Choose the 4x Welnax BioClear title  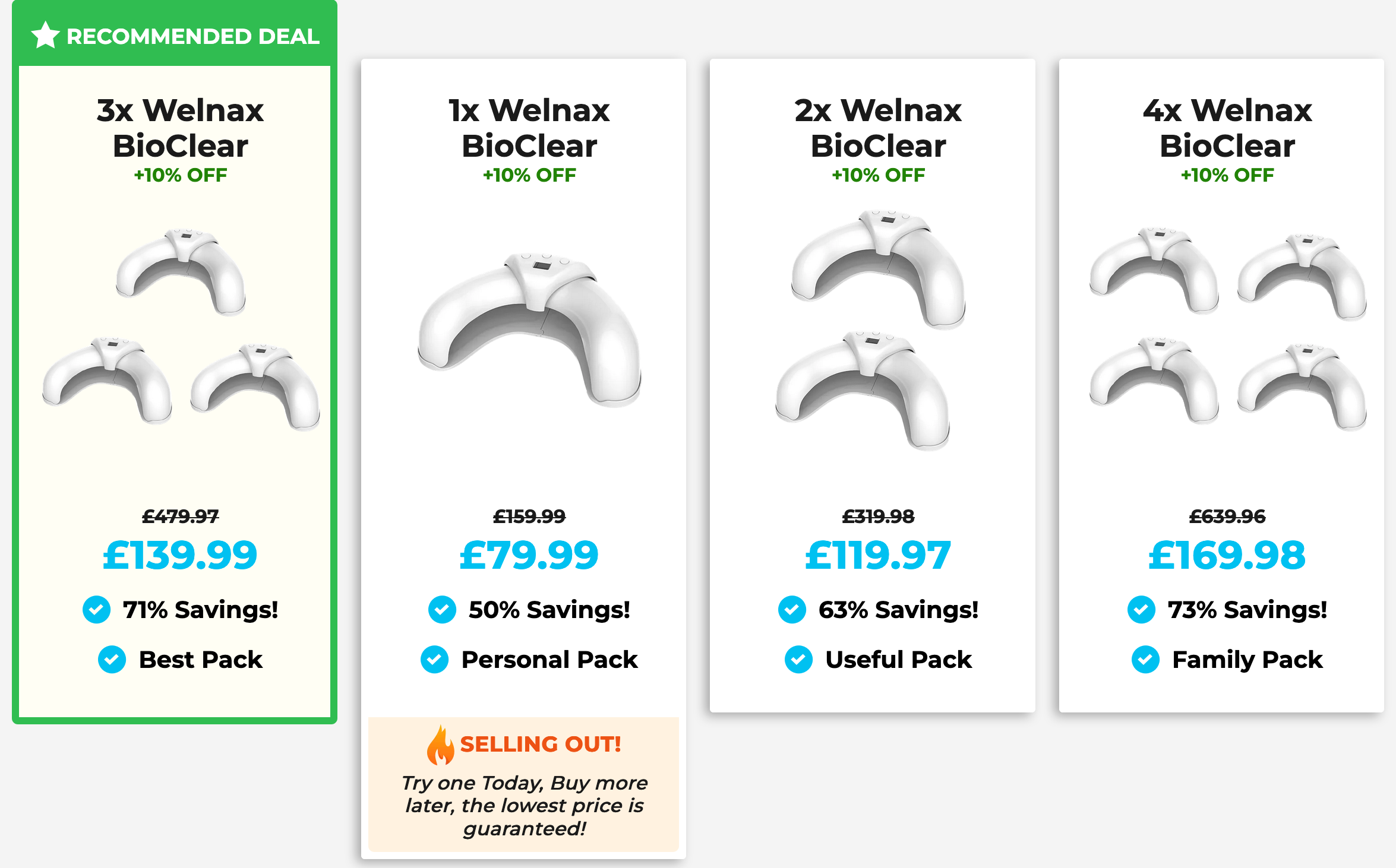point(1227,128)
